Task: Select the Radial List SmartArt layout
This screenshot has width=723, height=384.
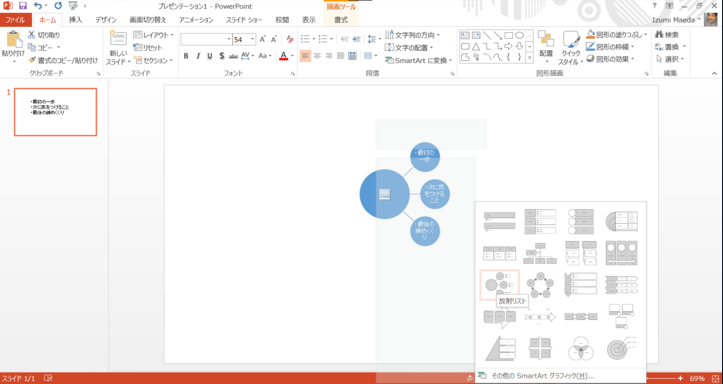Action: 499,285
